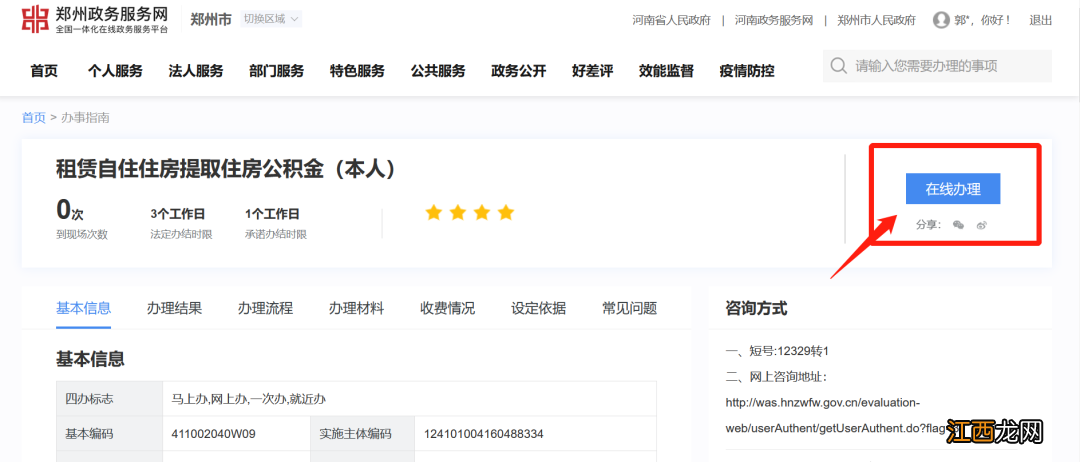Open the 河南政务服务网 link
The image size is (1080, 462).
(x=774, y=20)
